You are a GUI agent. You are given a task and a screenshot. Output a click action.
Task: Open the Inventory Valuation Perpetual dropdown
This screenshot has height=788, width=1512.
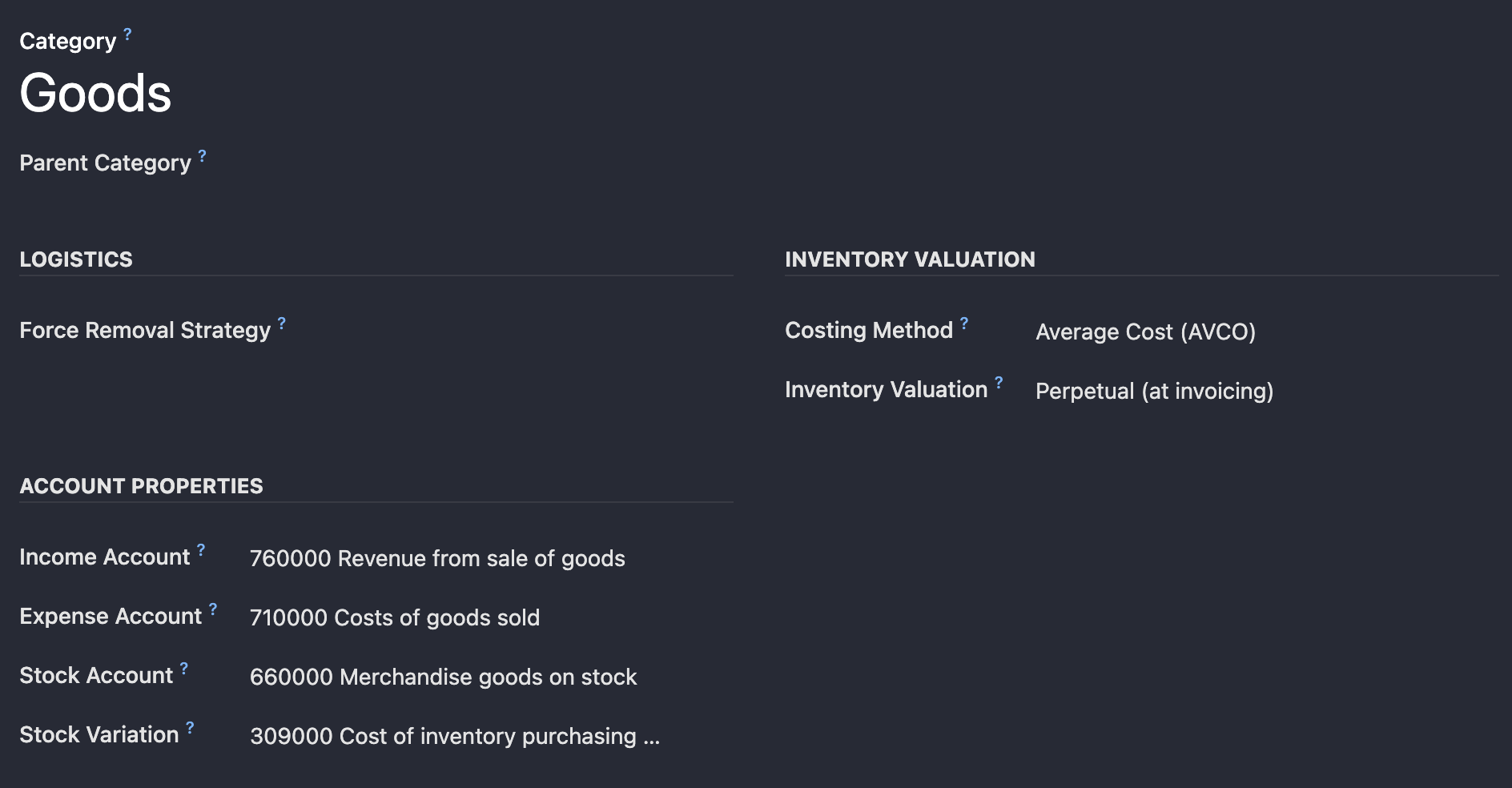pos(1267,391)
